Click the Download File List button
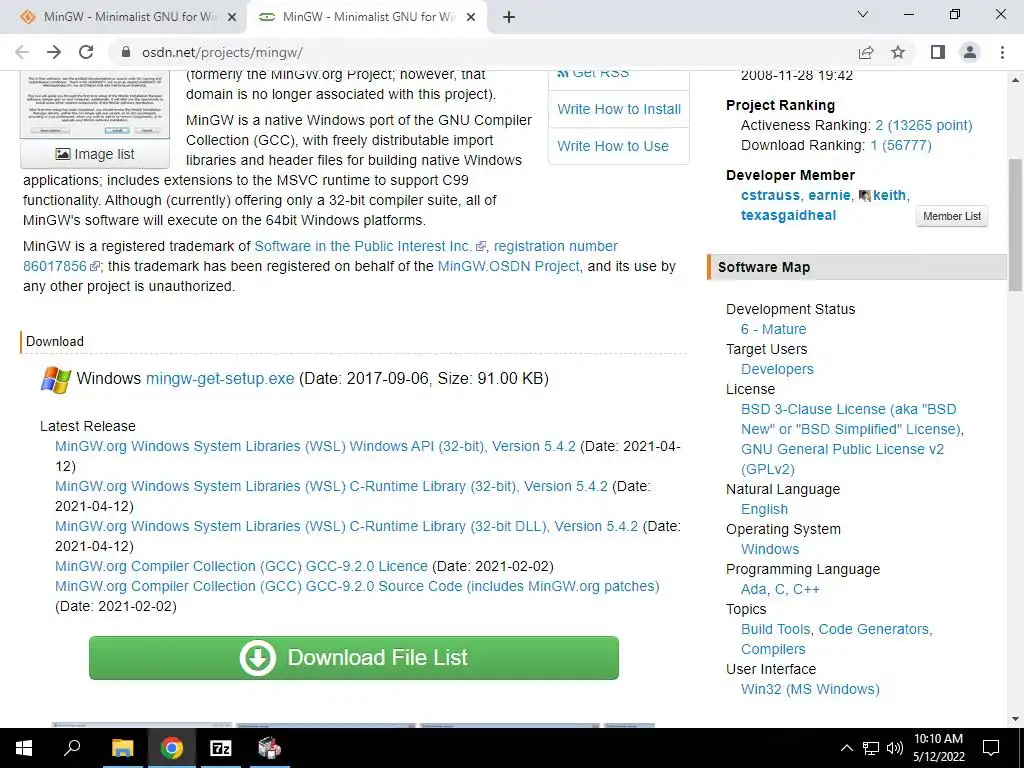Image resolution: width=1024 pixels, height=768 pixels. click(x=354, y=658)
